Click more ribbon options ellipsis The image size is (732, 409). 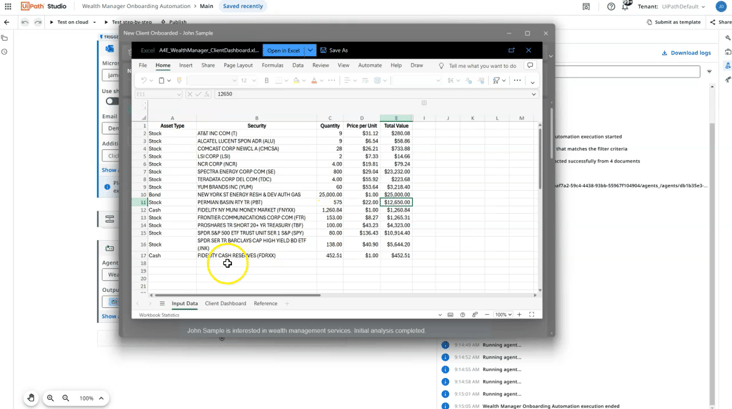517,80
